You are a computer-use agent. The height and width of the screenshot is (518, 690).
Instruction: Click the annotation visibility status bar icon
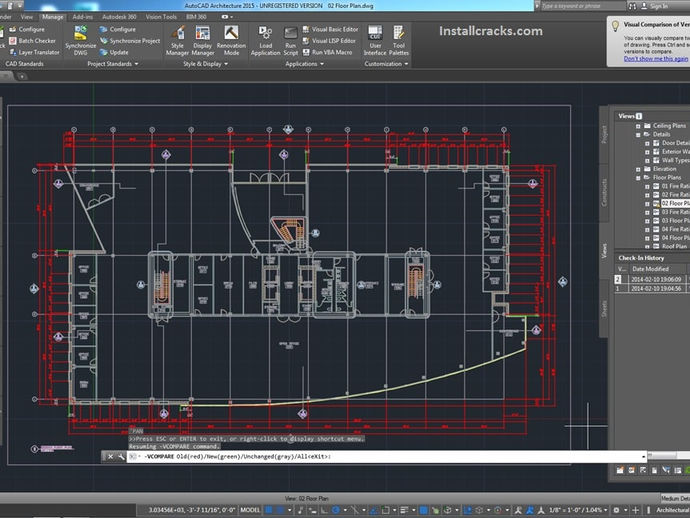pos(518,510)
